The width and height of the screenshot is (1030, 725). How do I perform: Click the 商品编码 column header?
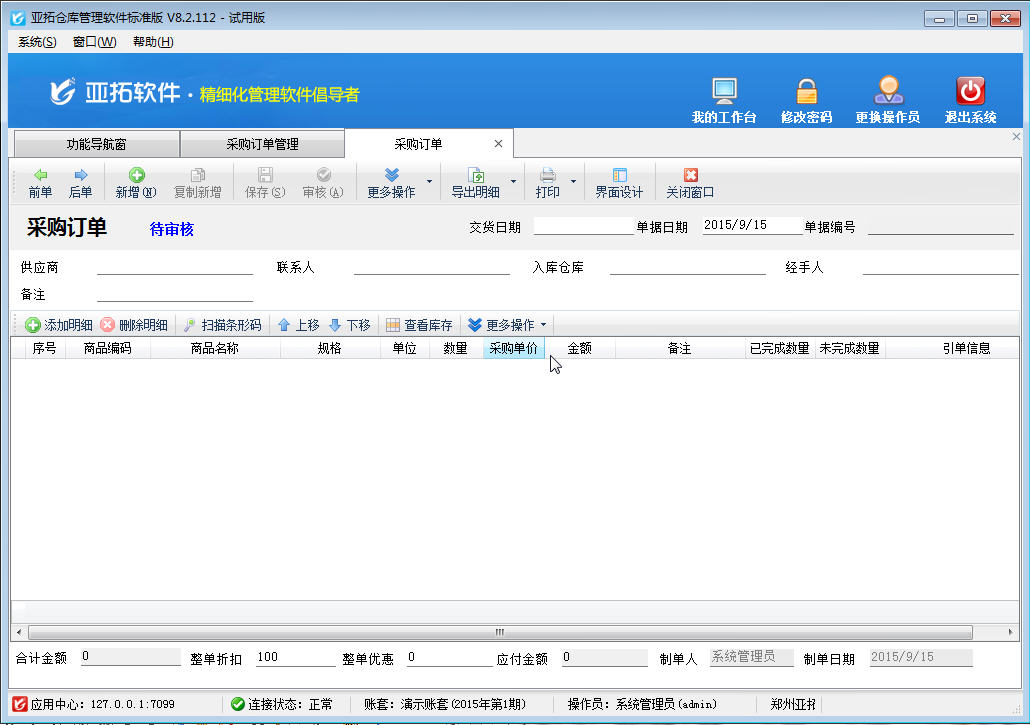coord(108,348)
